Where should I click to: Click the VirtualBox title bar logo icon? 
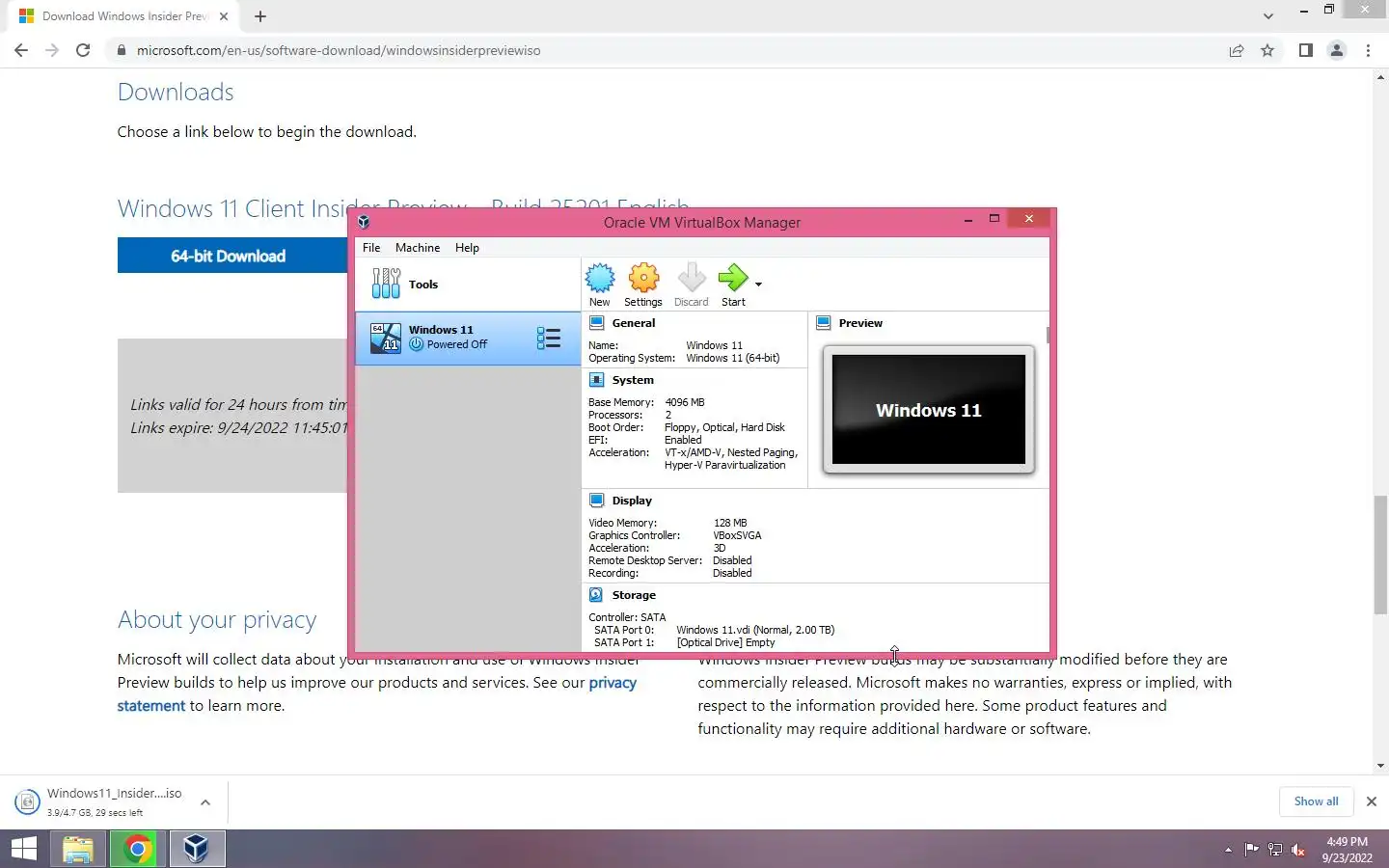click(364, 222)
